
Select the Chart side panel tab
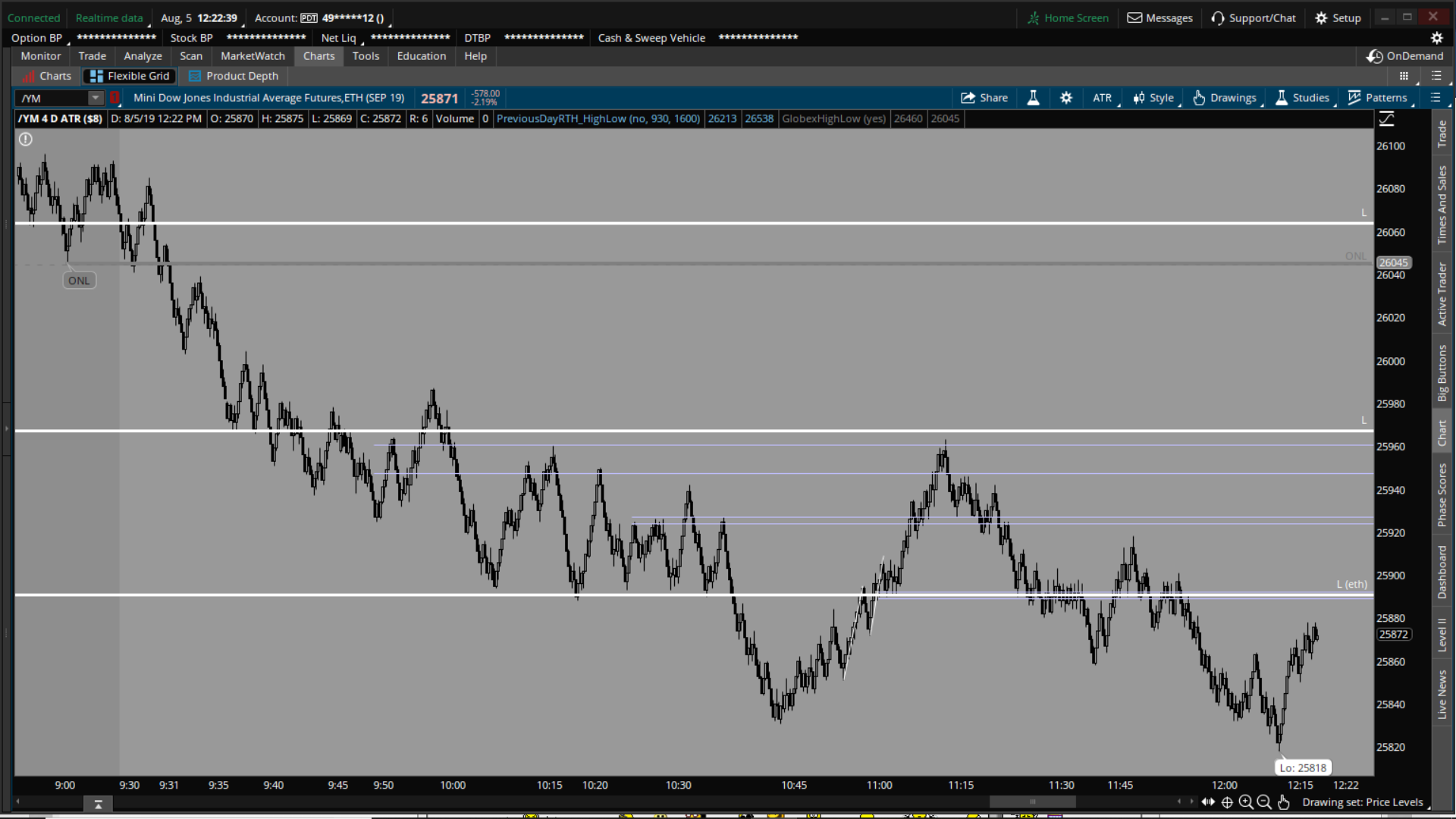click(1442, 433)
